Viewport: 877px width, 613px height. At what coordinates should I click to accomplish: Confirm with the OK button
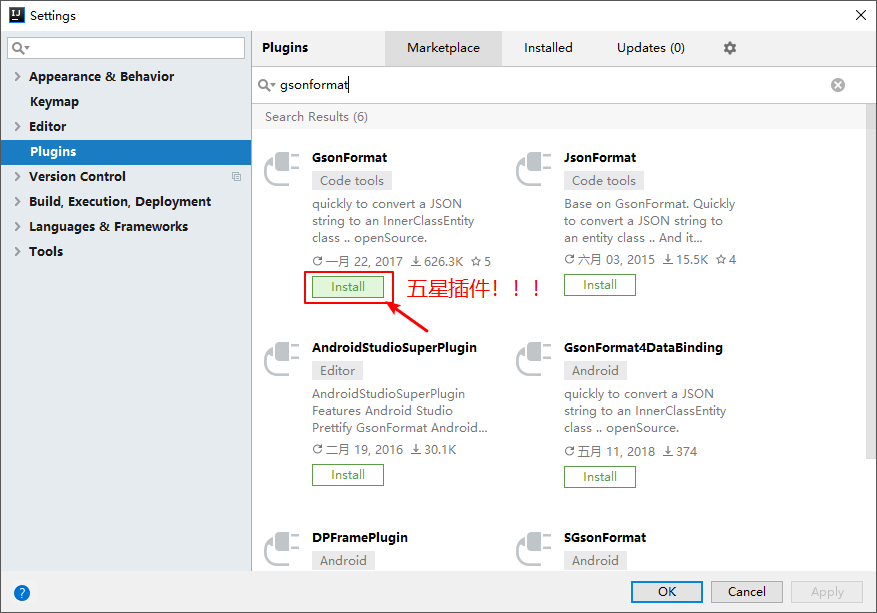(x=667, y=592)
